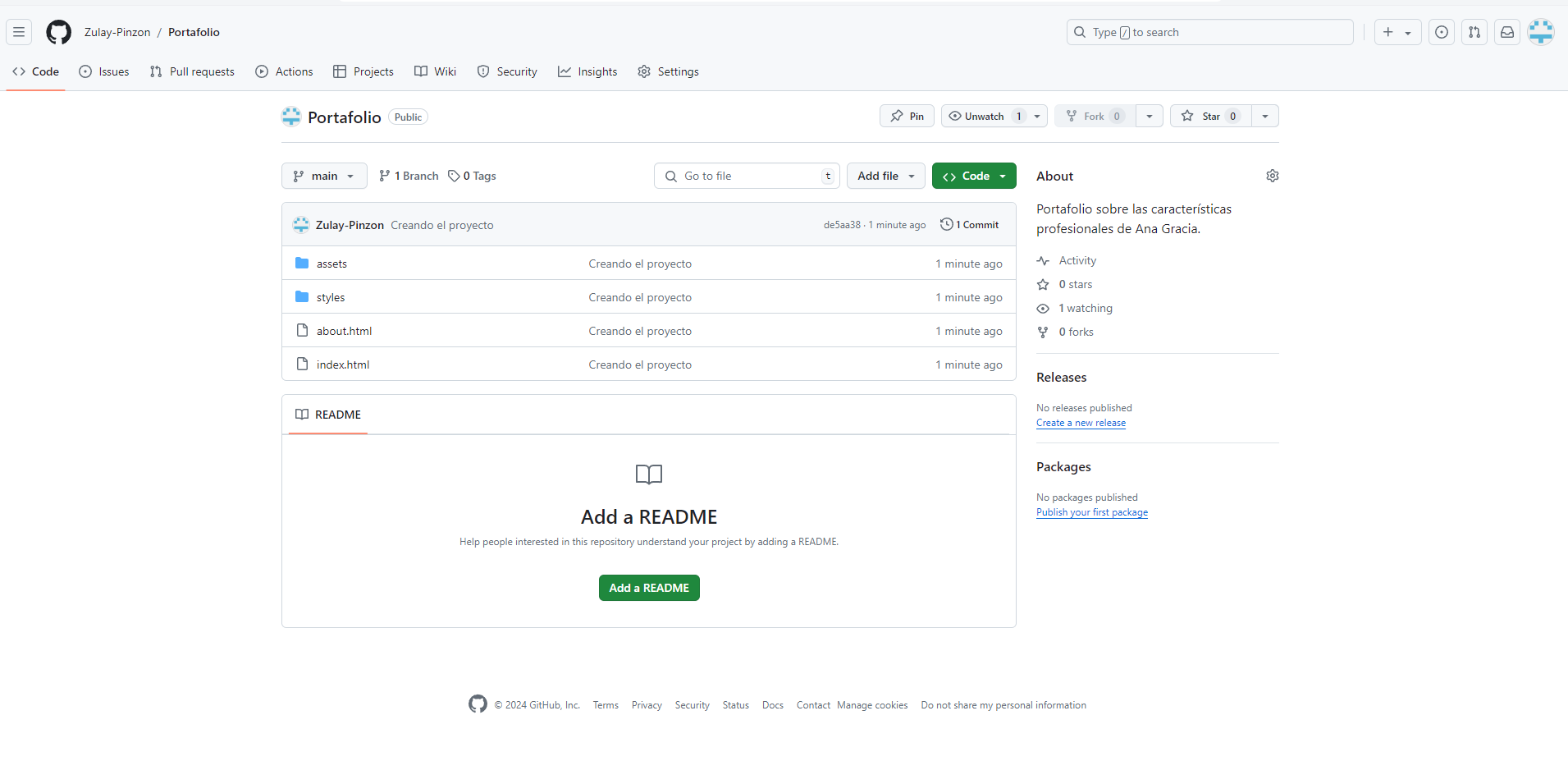
Task: Open the footer Docs link
Action: (773, 705)
